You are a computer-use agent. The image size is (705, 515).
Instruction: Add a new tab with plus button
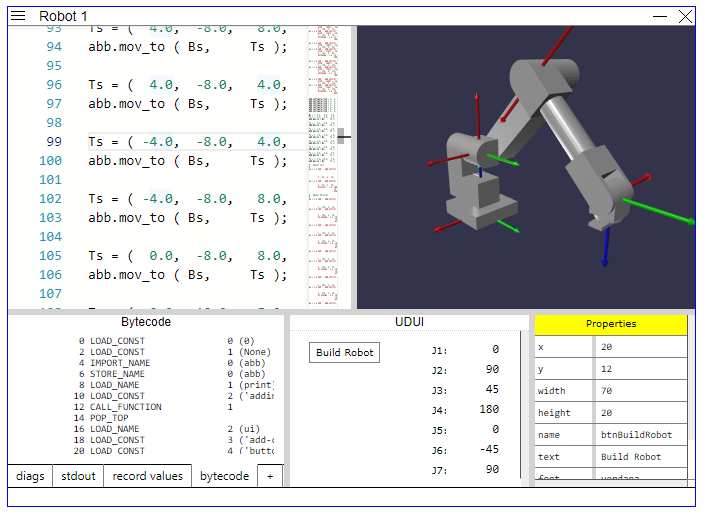click(270, 476)
